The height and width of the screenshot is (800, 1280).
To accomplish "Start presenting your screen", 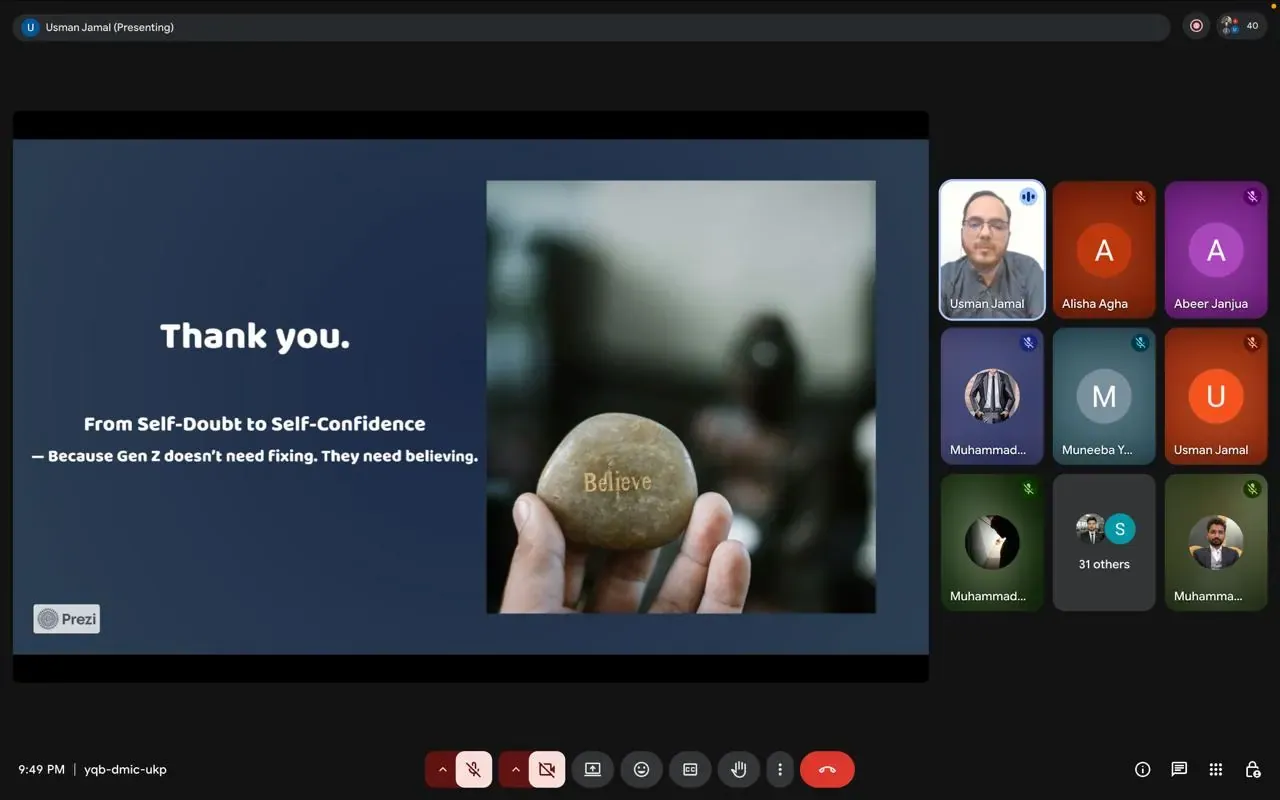I will 593,770.
